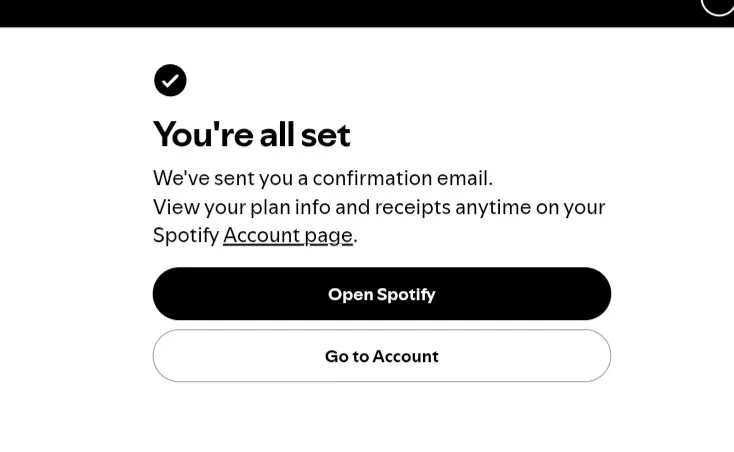Follow the underlined Account page link

(x=287, y=235)
